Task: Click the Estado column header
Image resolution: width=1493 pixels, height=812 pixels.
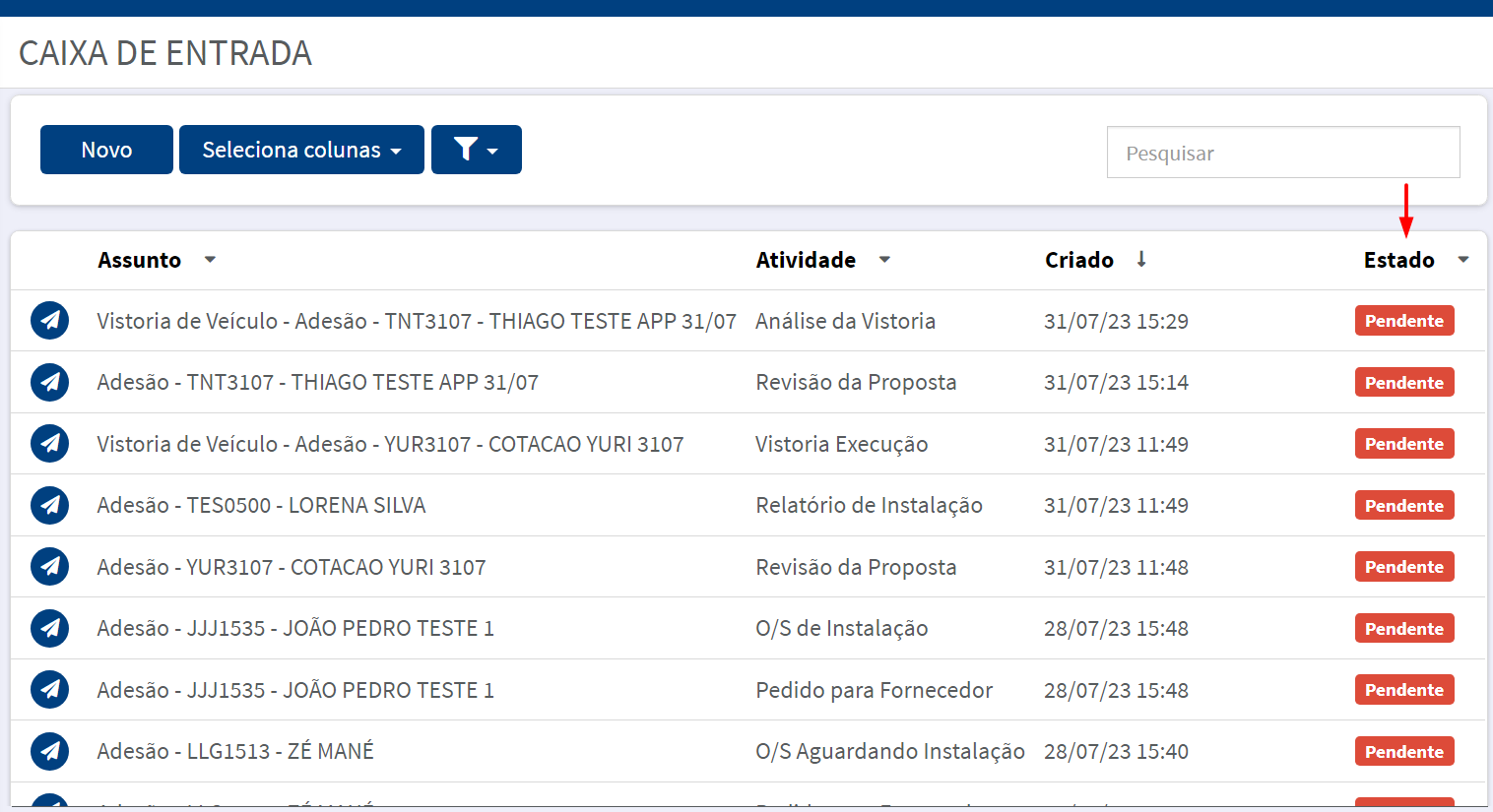Action: [1398, 260]
